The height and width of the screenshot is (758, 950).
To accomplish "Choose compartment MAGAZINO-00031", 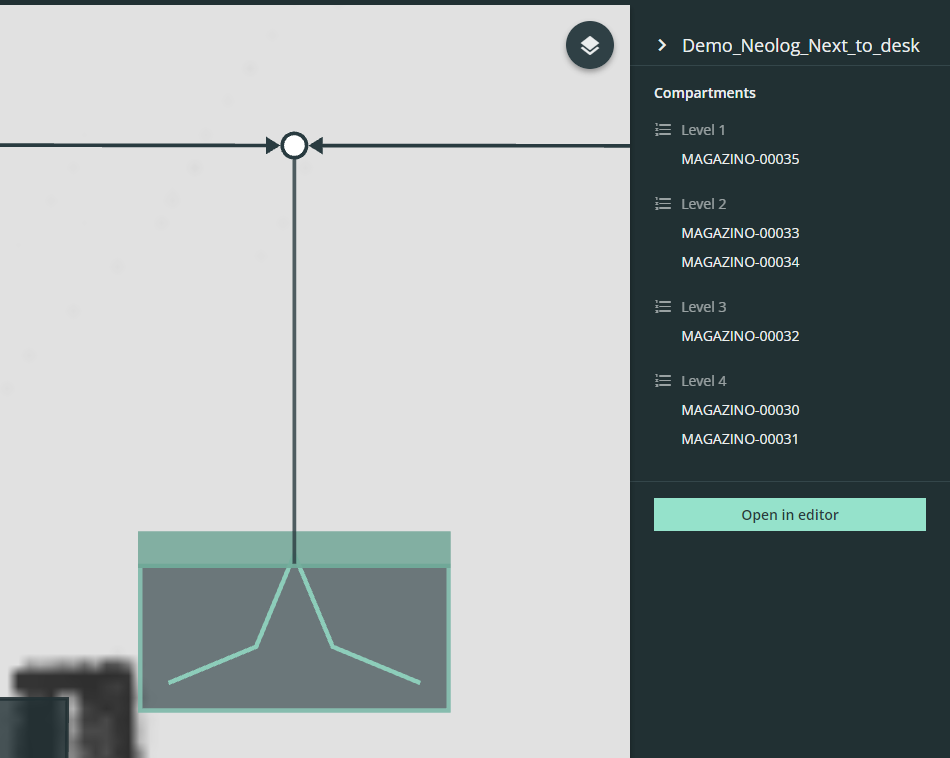I will point(740,439).
